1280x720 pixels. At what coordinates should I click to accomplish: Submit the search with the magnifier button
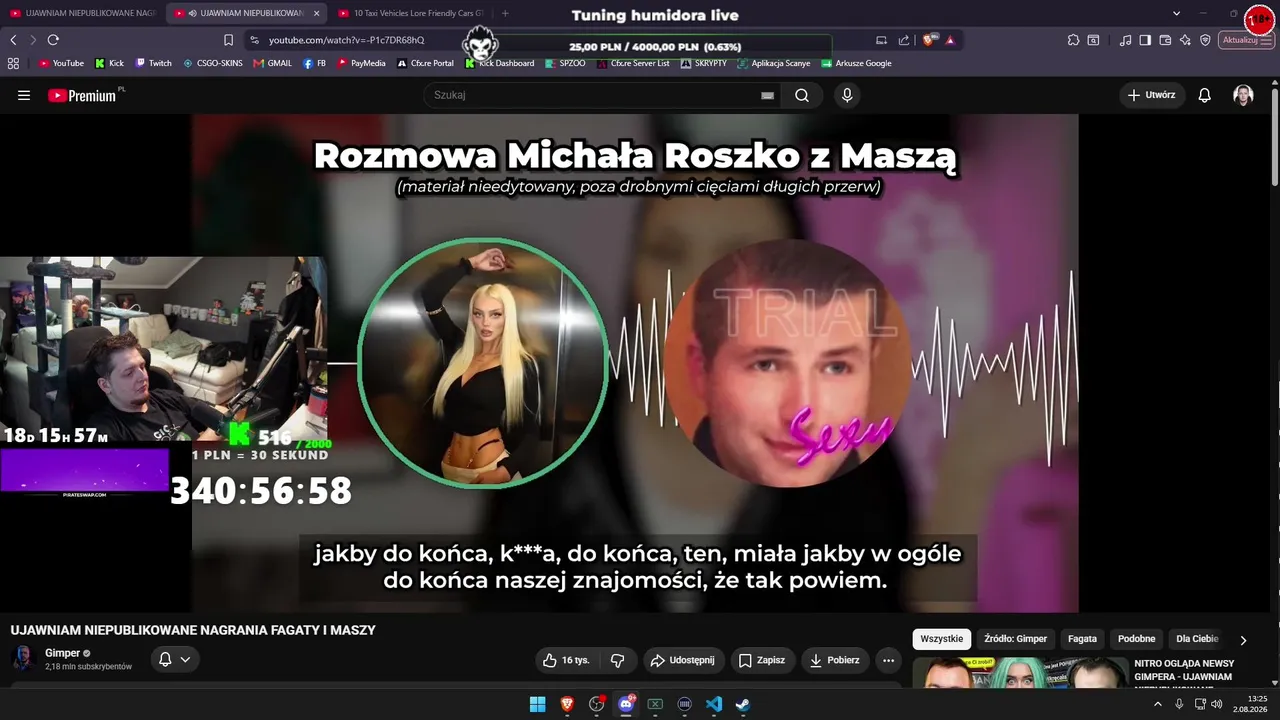pyautogui.click(x=802, y=95)
